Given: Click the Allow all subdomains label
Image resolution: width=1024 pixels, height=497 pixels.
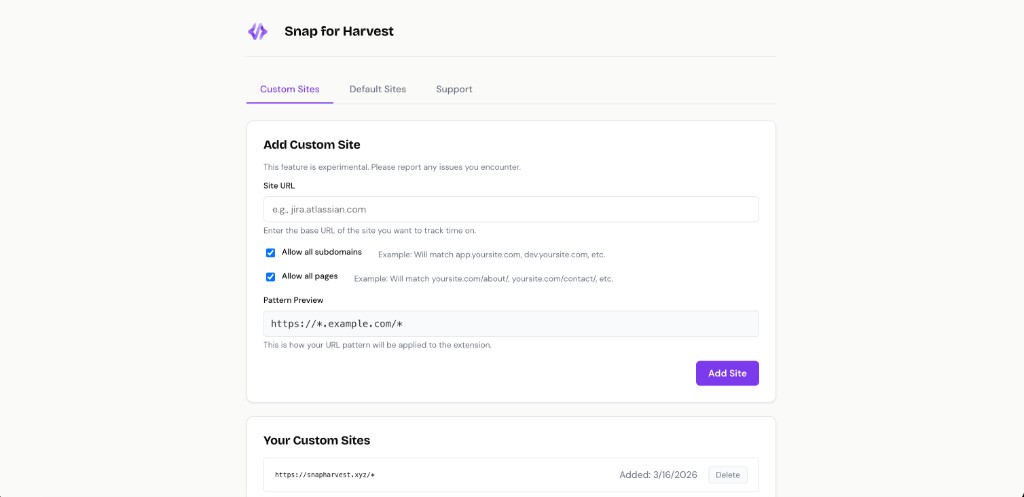Looking at the screenshot, I should pyautogui.click(x=321, y=252).
